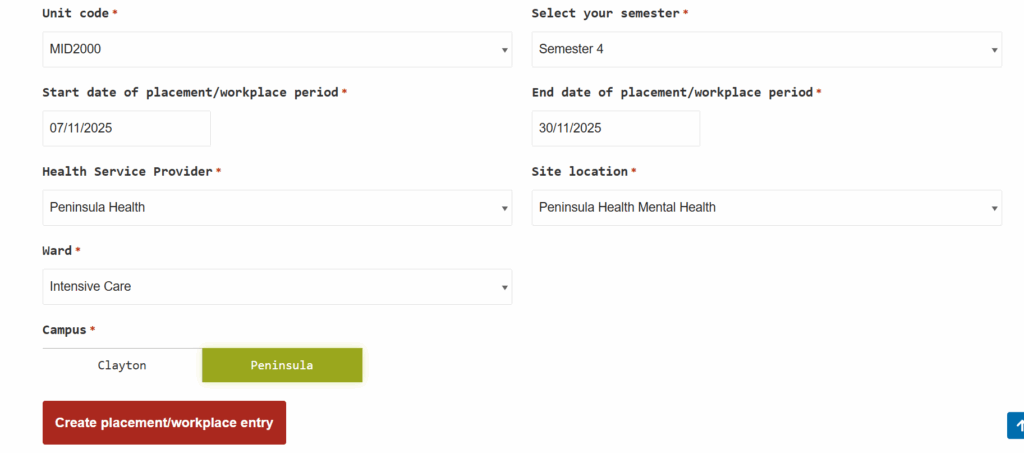Select the Clayton campus option
Image resolution: width=1024 pixels, height=453 pixels.
pyautogui.click(x=122, y=365)
